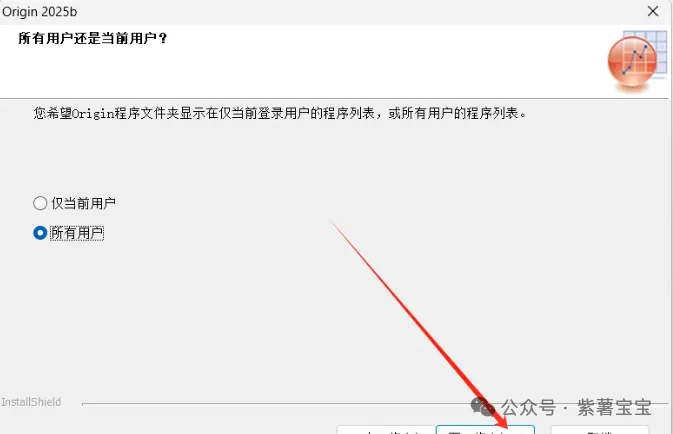Click the InstallShield label
Image resolution: width=673 pixels, height=434 pixels.
click(x=31, y=402)
